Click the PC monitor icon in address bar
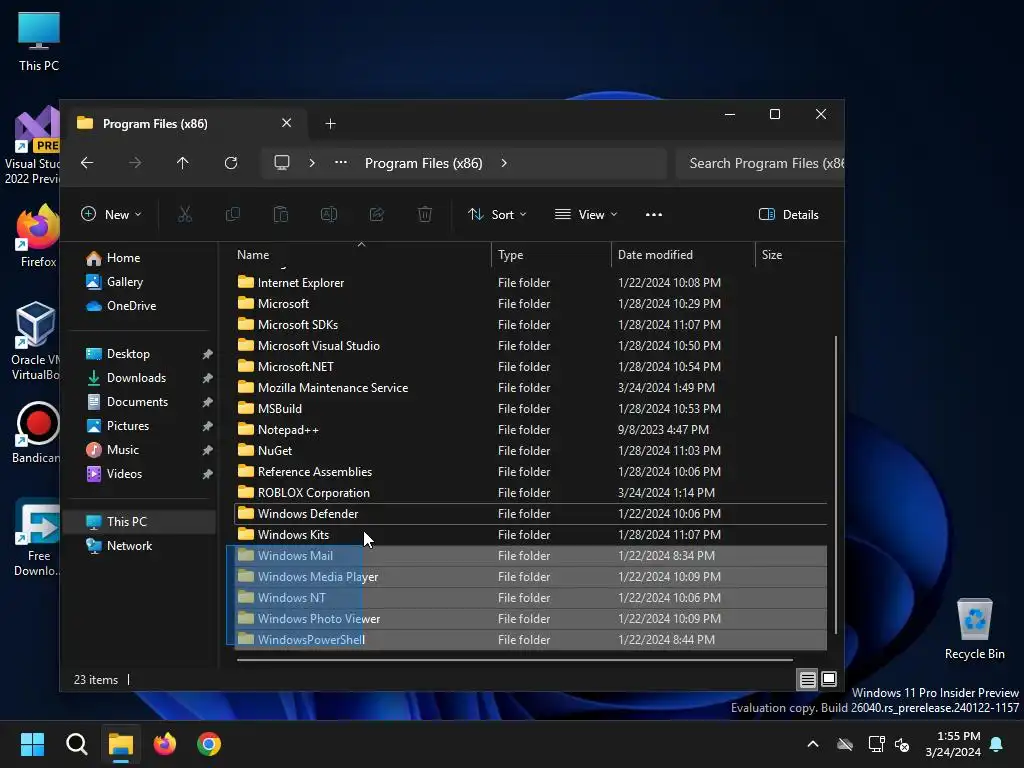 [281, 163]
